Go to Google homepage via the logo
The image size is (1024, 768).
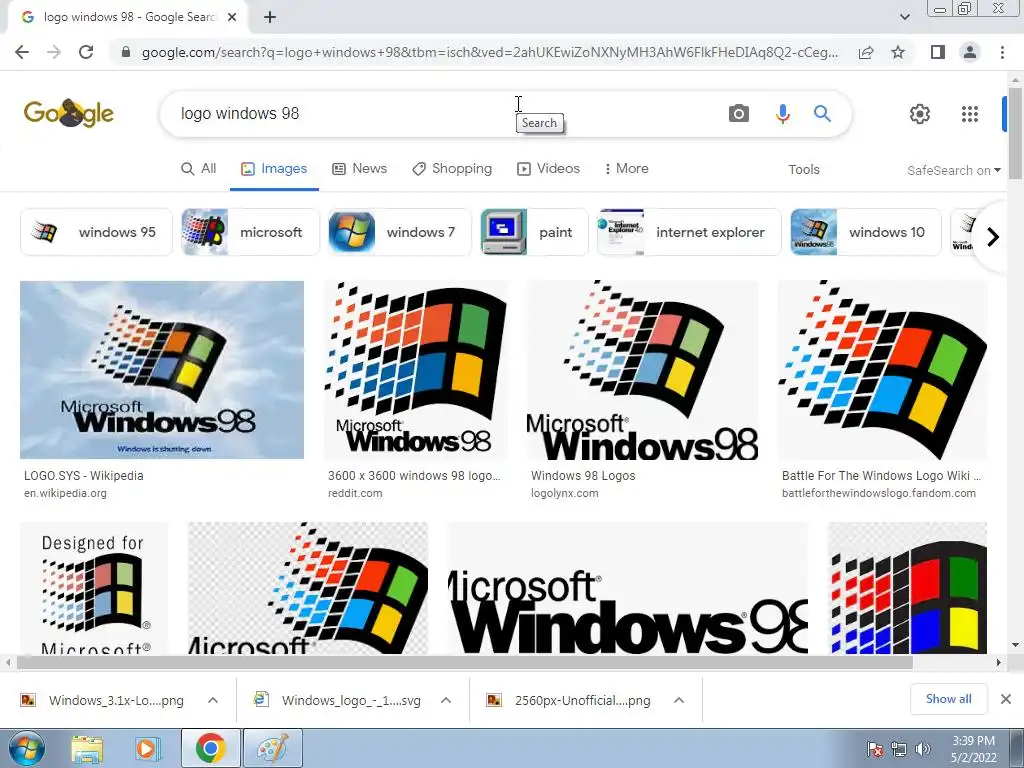pos(69,113)
